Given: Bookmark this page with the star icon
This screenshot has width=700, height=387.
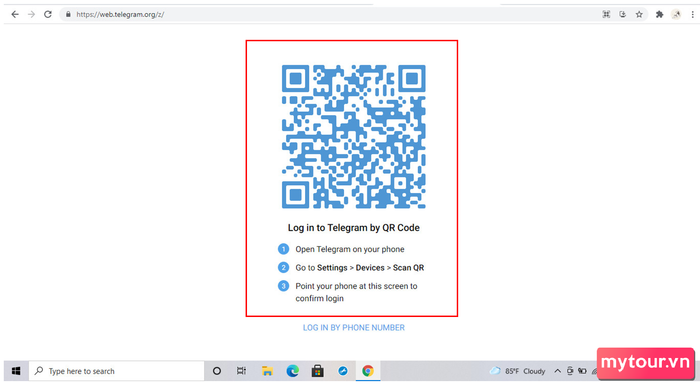Looking at the screenshot, I should (x=639, y=14).
